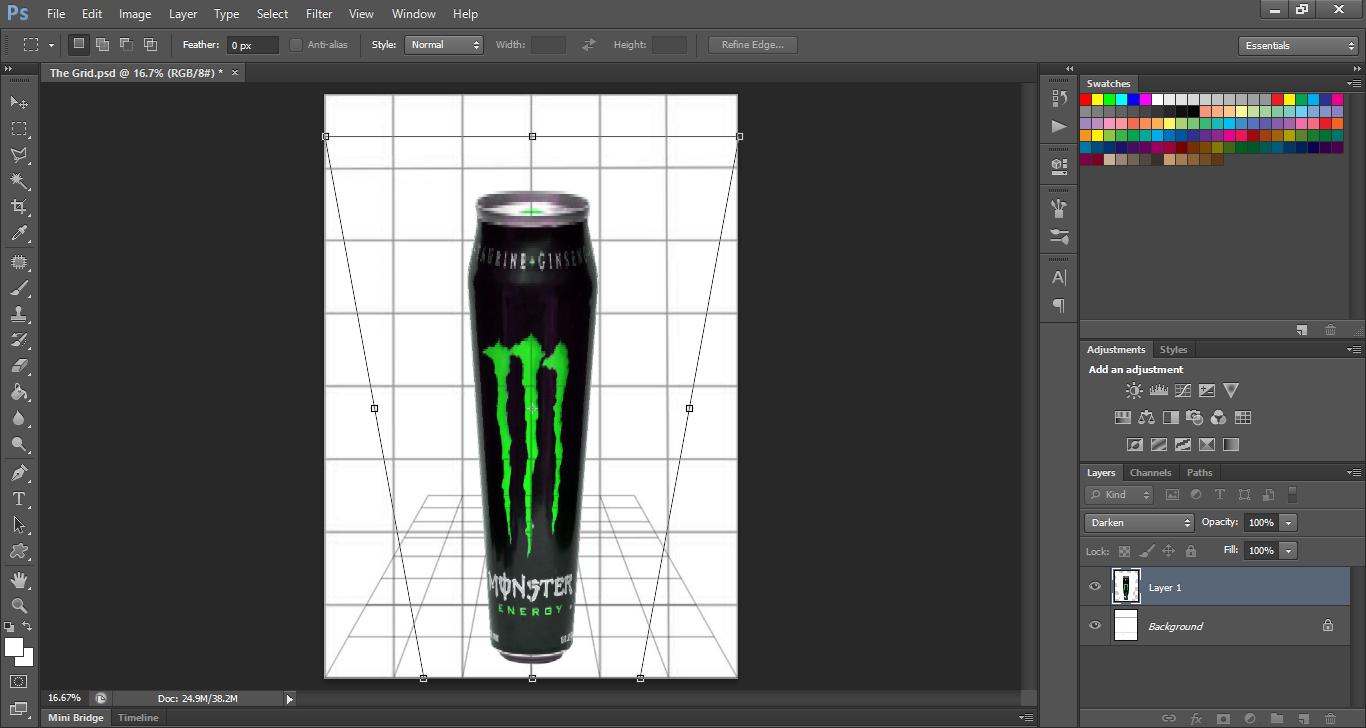Toggle Background layer visibility
Screen dimensions: 1366x728
pos(1095,626)
